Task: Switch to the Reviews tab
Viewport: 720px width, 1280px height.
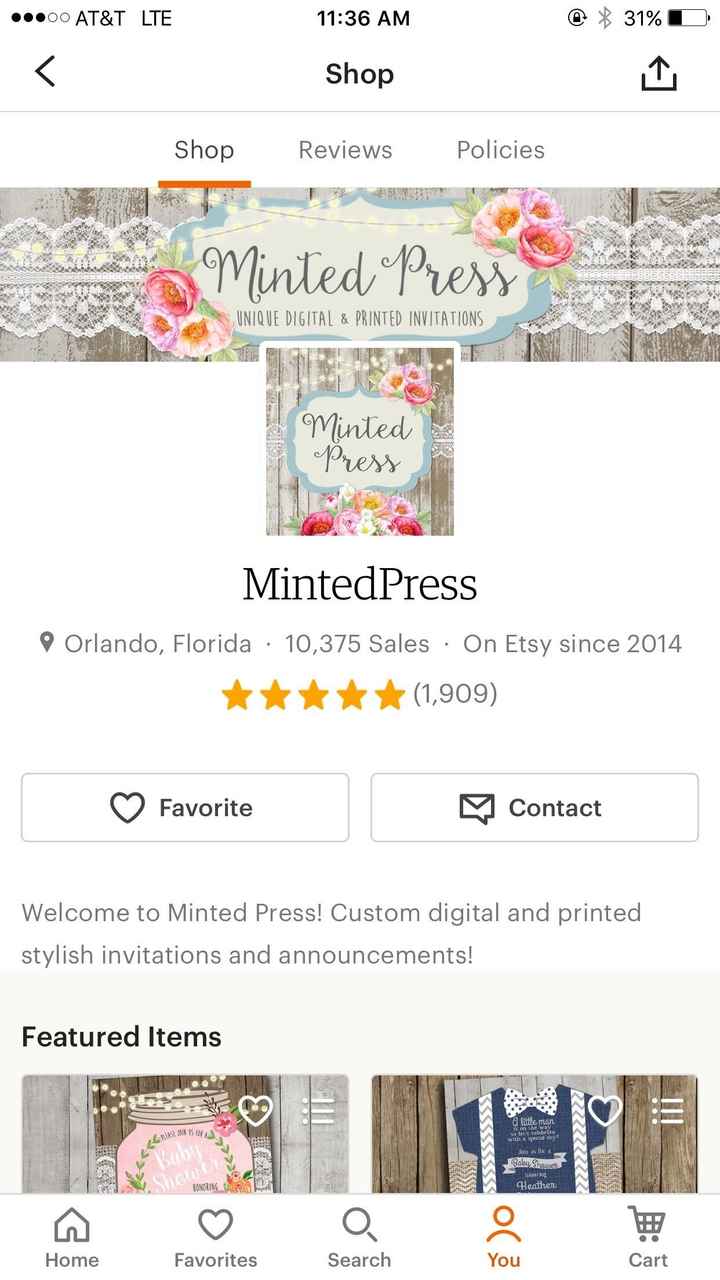Action: [x=344, y=149]
